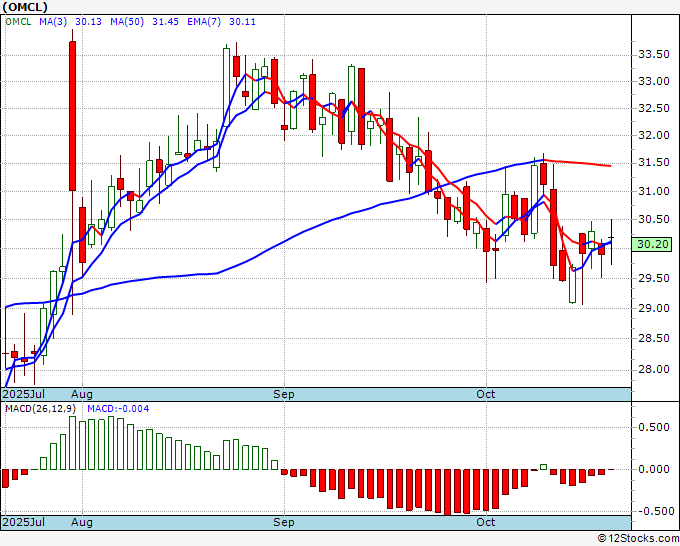Click 2025Jul on the price chart axis
This screenshot has width=680, height=546.
point(24,394)
